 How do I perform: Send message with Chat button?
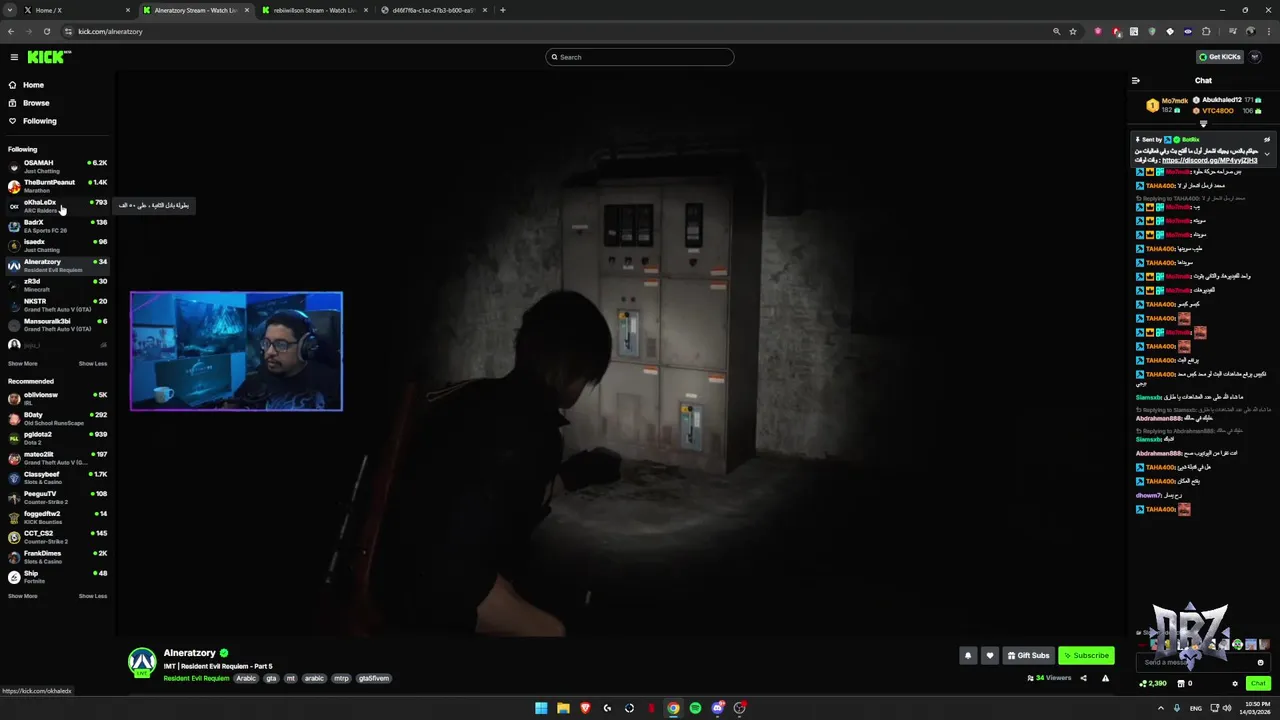(x=1258, y=684)
